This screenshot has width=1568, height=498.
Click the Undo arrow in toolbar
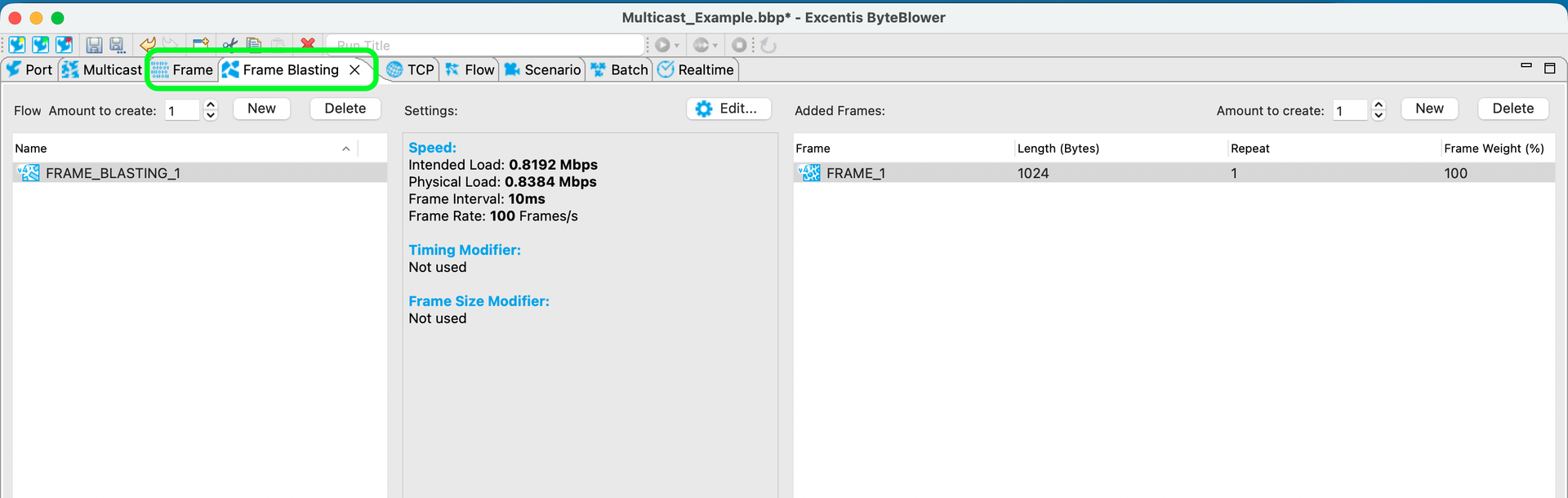point(148,45)
